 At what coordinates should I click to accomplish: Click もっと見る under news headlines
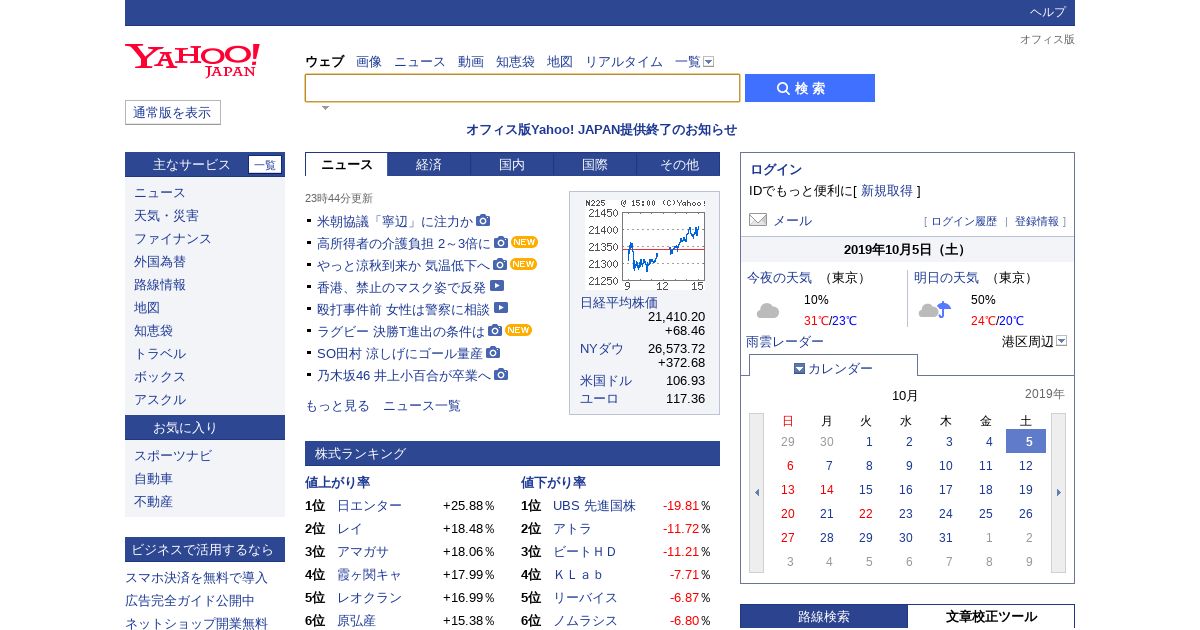[x=337, y=406]
